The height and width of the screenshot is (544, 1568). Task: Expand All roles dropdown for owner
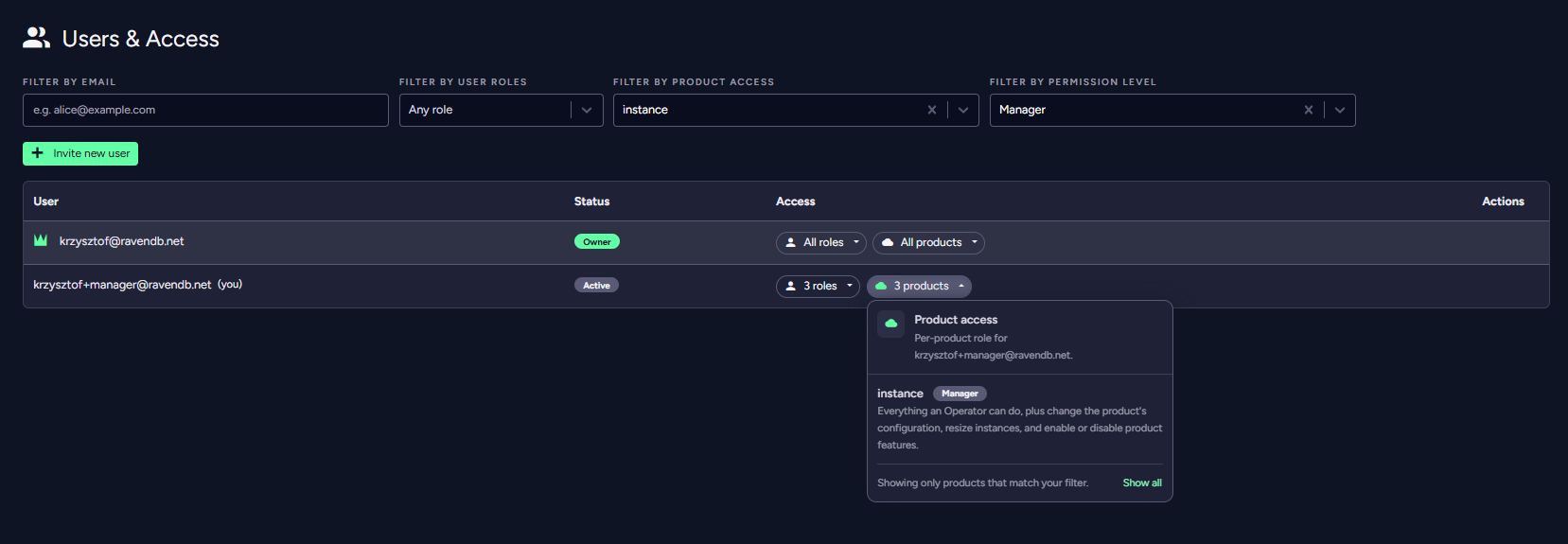[x=856, y=243]
